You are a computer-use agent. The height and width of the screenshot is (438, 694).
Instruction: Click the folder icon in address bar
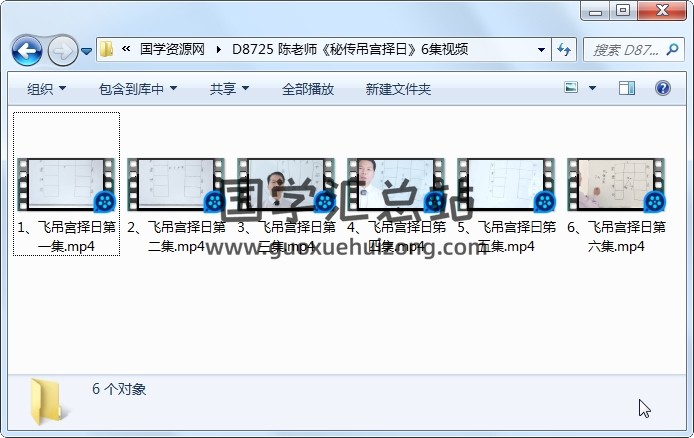click(x=106, y=49)
